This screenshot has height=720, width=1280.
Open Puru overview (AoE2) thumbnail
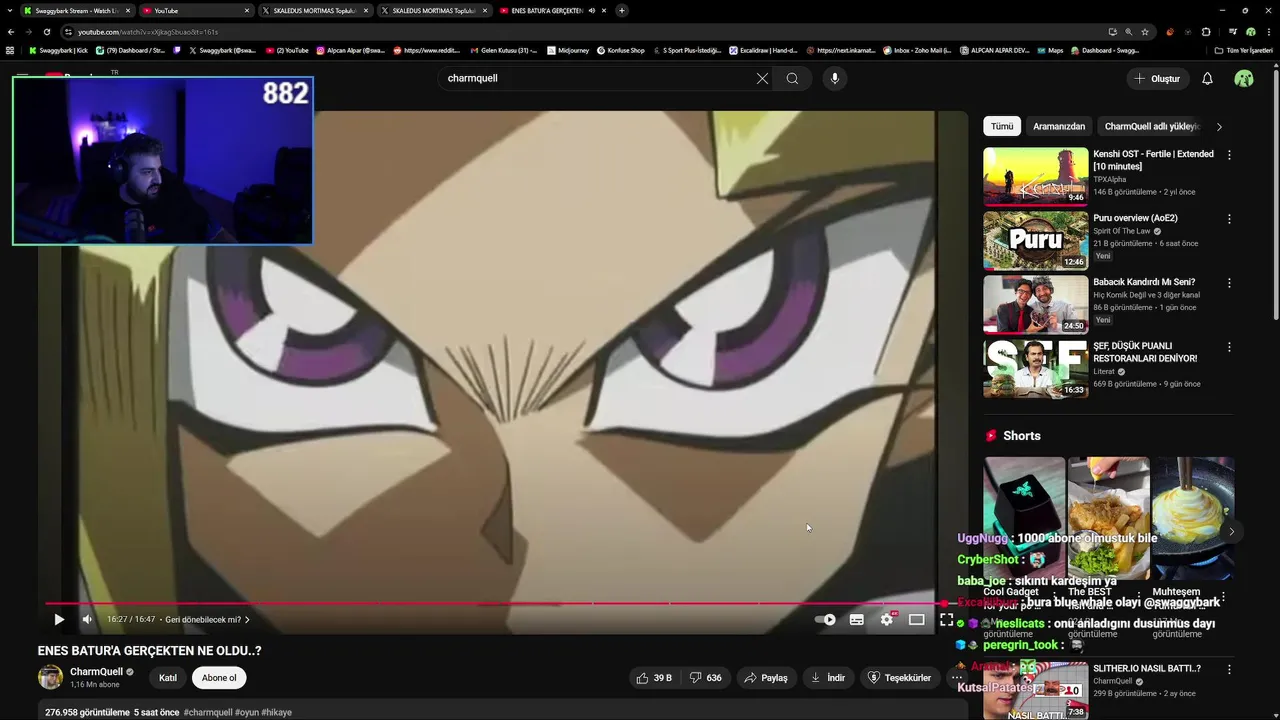(x=1035, y=241)
